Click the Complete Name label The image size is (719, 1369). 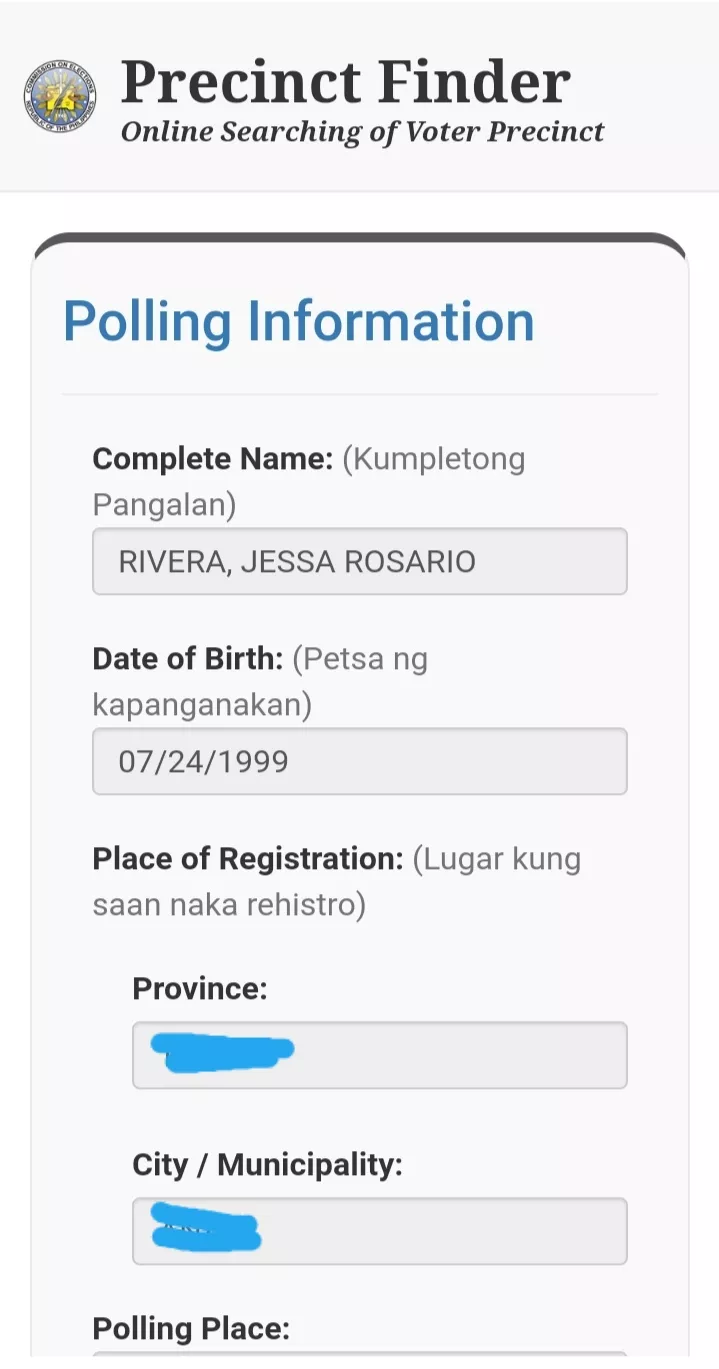[213, 459]
